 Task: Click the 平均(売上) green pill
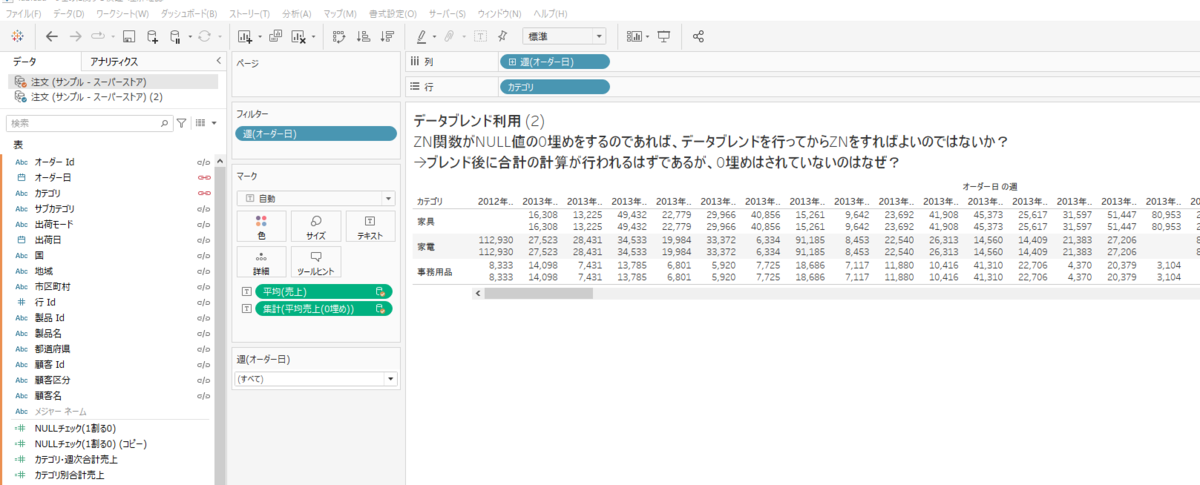click(x=323, y=291)
